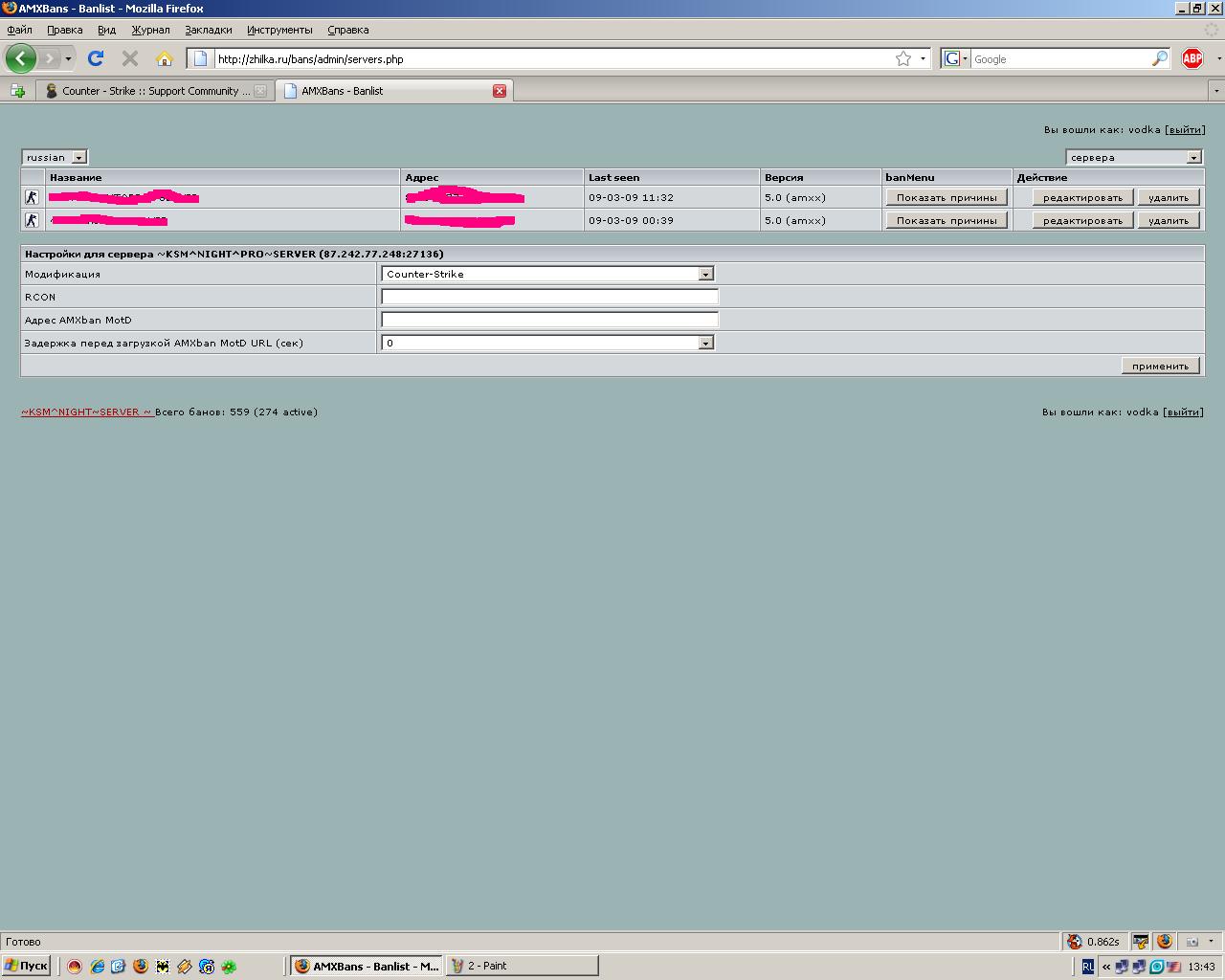Click удалить for the 11:32 server
The width and height of the screenshot is (1225, 980).
pyautogui.click(x=1169, y=197)
